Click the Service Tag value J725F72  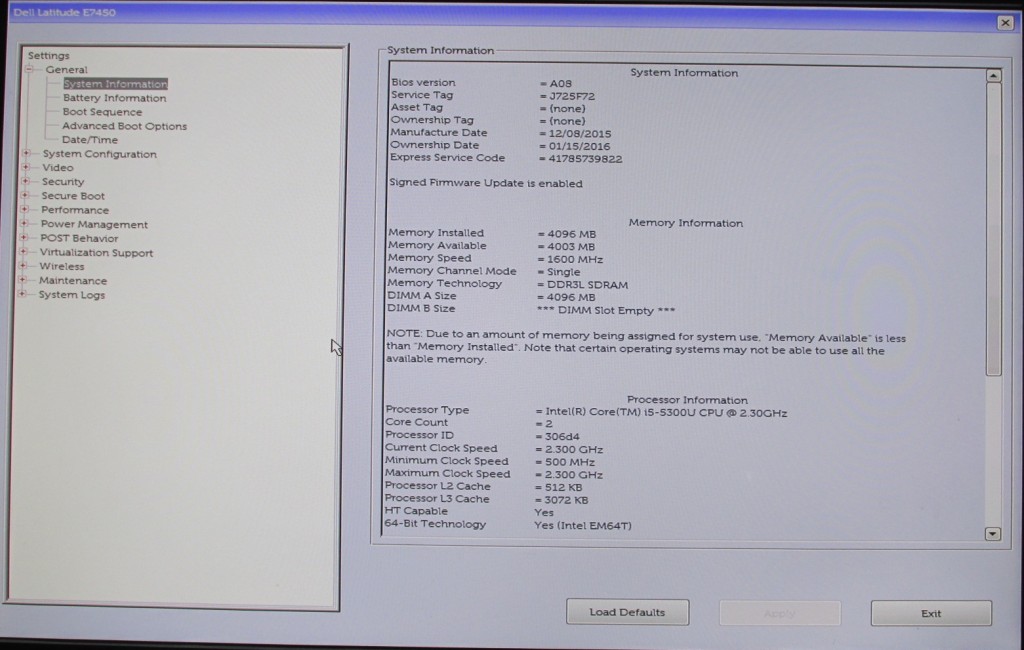pyautogui.click(x=572, y=96)
